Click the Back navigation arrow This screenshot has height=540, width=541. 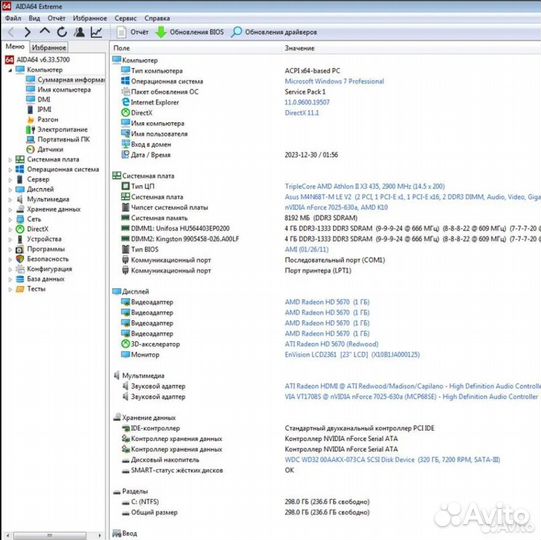coord(11,32)
